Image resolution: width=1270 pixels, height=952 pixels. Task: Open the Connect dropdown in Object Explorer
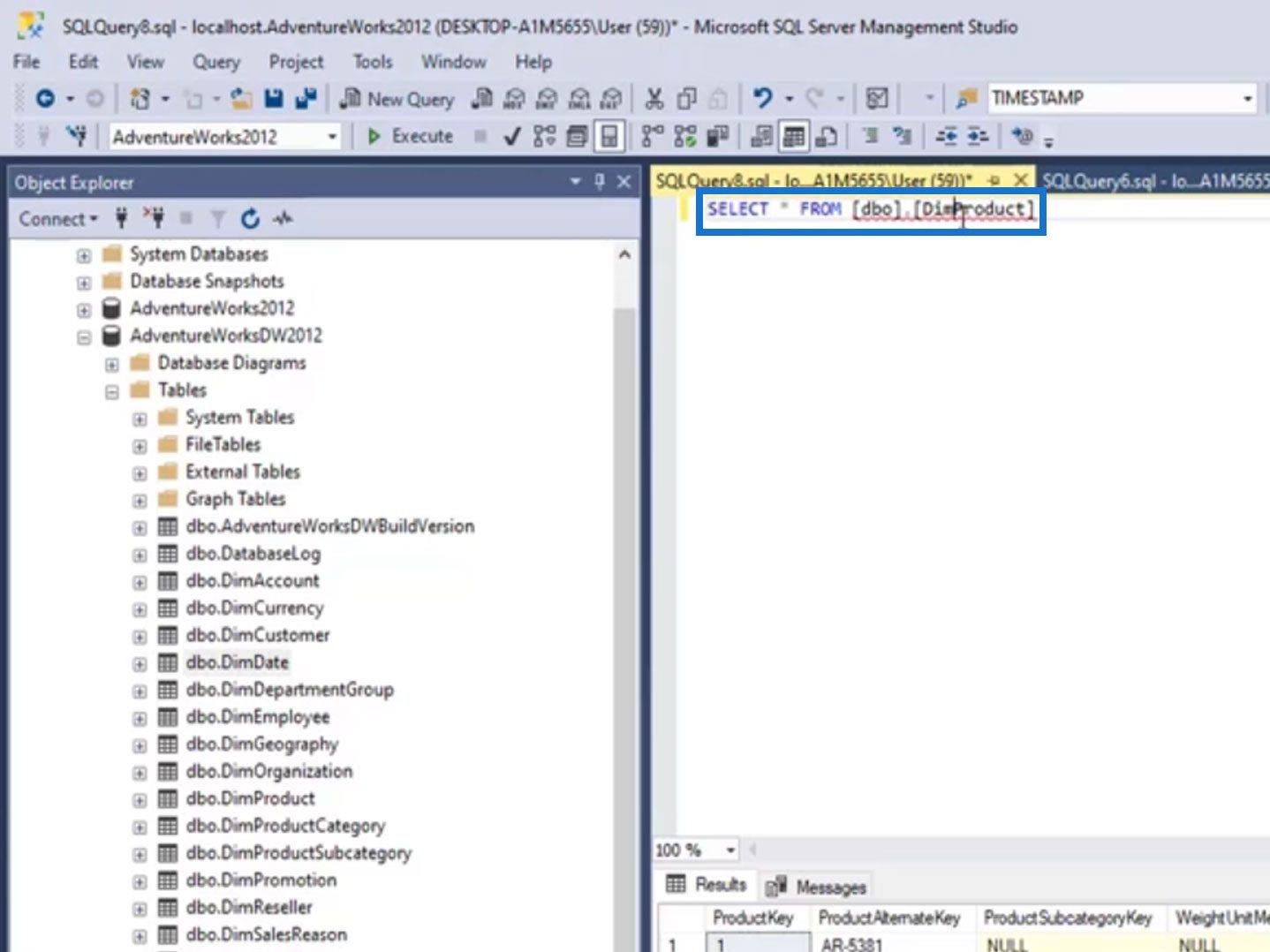[58, 219]
